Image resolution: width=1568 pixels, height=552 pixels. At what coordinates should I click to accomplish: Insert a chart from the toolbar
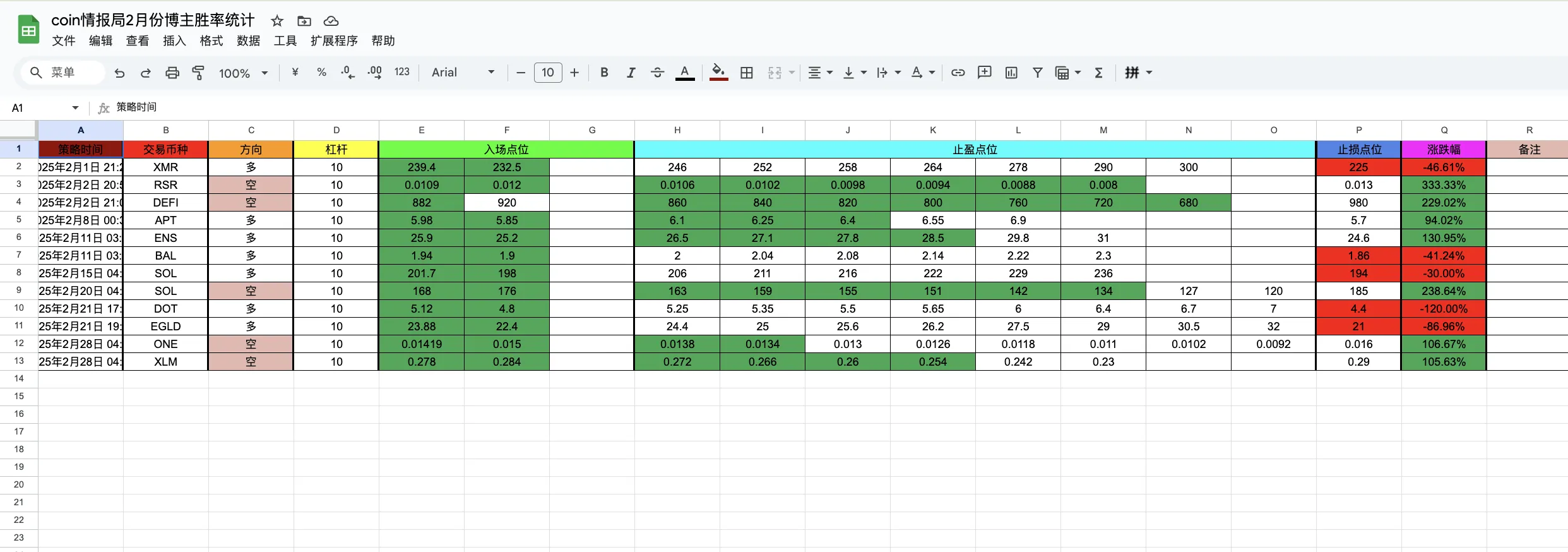tap(1011, 73)
